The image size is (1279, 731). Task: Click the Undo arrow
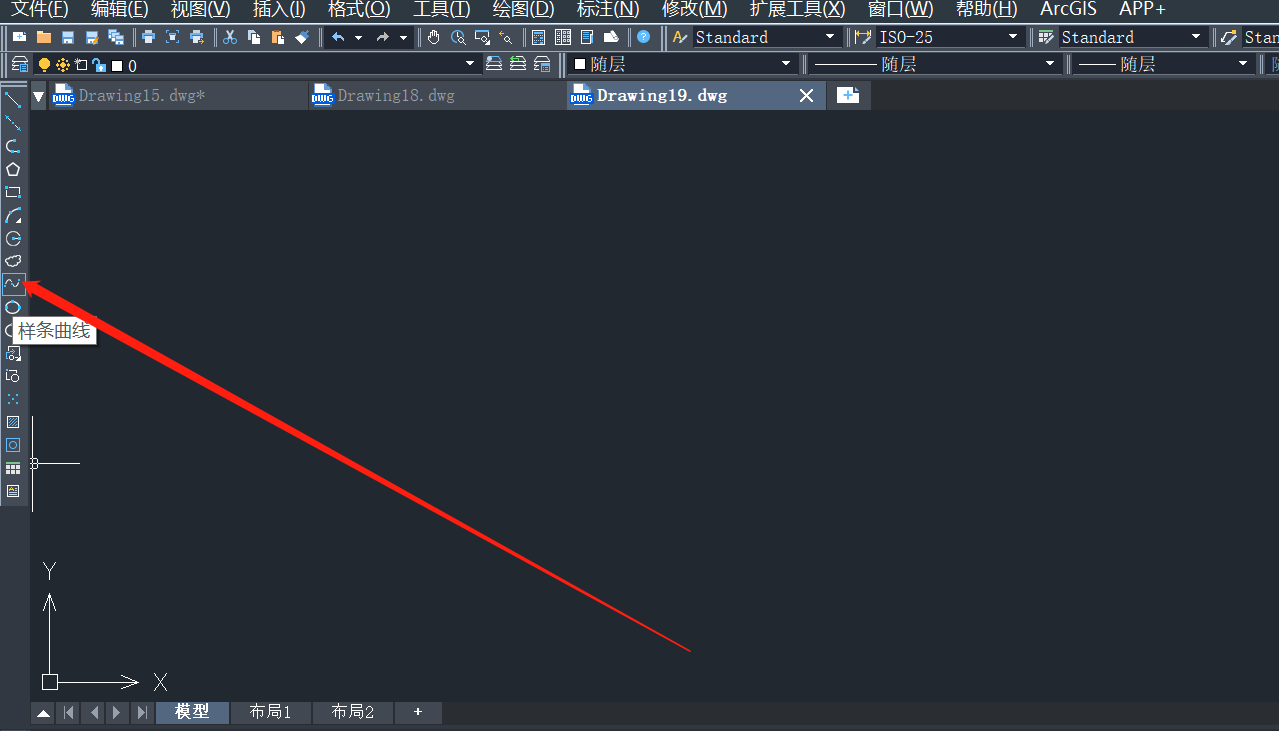coord(338,37)
